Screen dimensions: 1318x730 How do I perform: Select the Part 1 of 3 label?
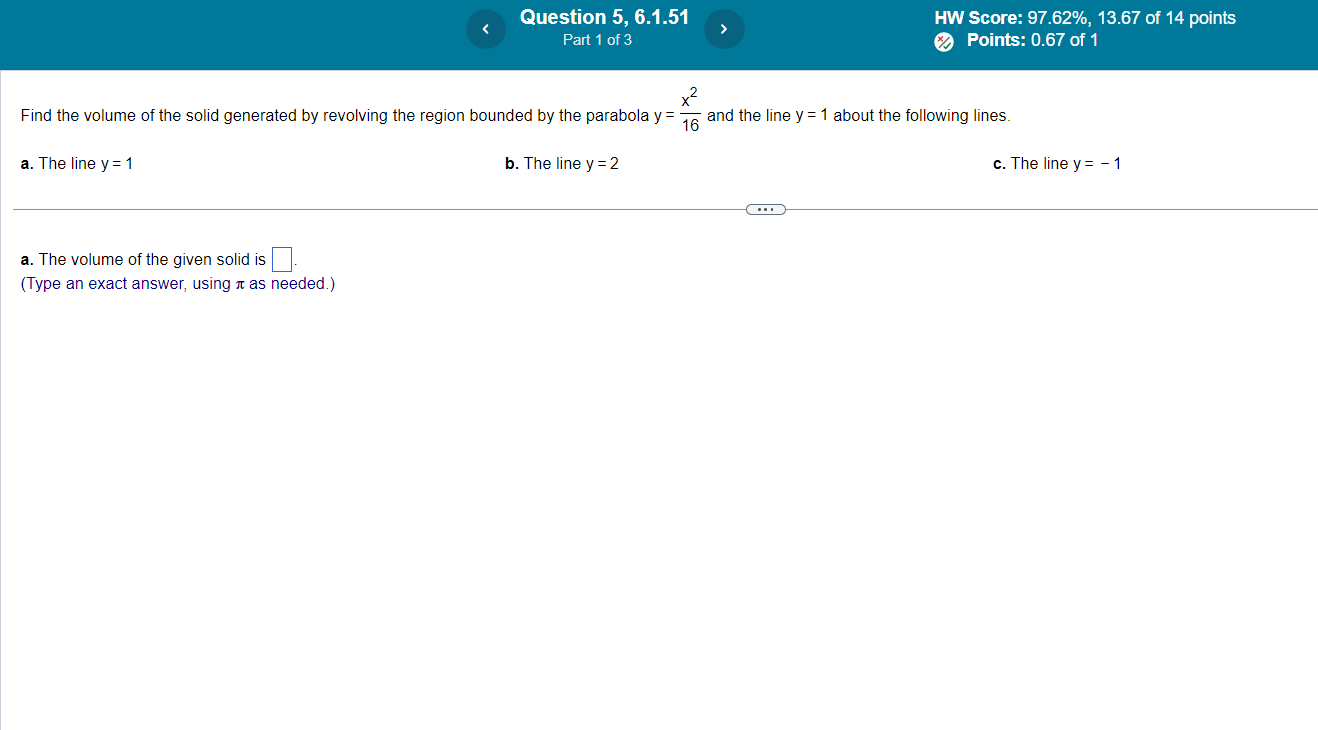(x=597, y=40)
